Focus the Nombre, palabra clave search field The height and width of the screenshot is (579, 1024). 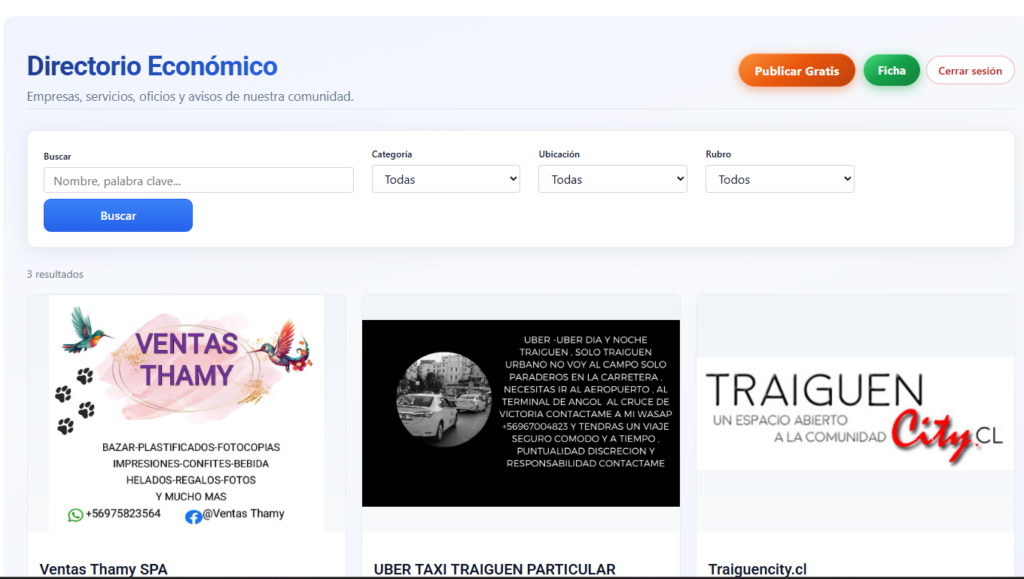click(x=198, y=180)
